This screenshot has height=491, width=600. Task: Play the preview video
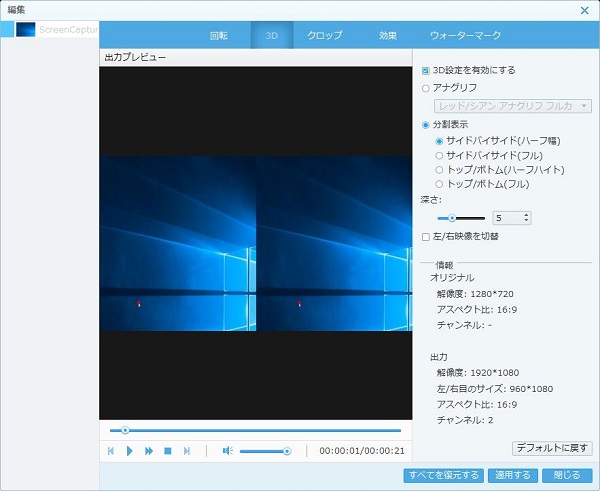pyautogui.click(x=129, y=451)
